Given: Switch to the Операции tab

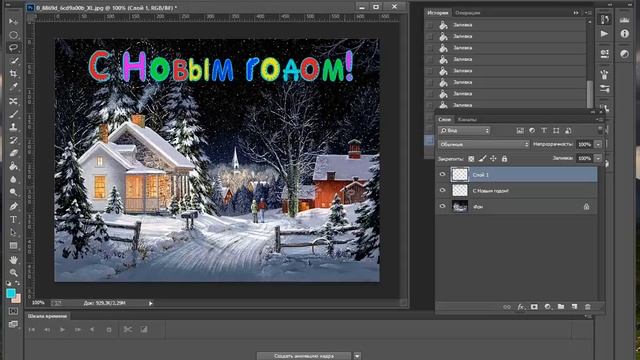Looking at the screenshot, I should tap(467, 13).
